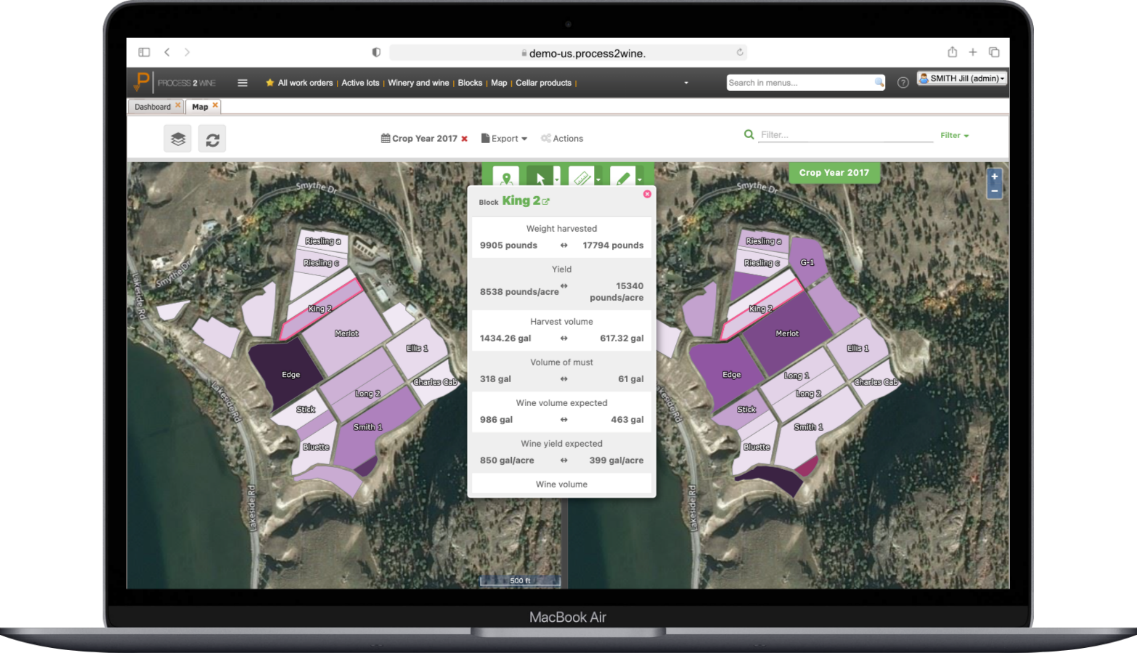Toggle the star on All work orders
Image resolution: width=1137 pixels, height=653 pixels.
269,82
